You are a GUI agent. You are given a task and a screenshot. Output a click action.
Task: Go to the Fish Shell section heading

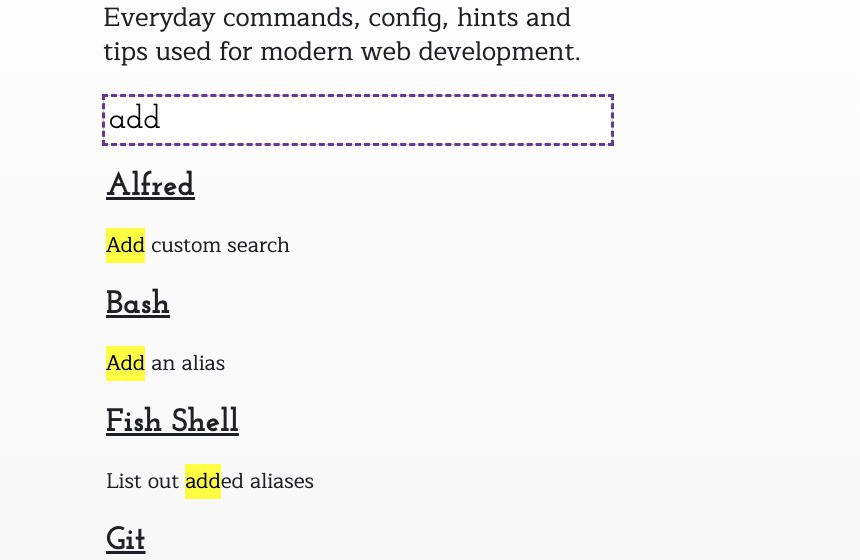tap(172, 421)
